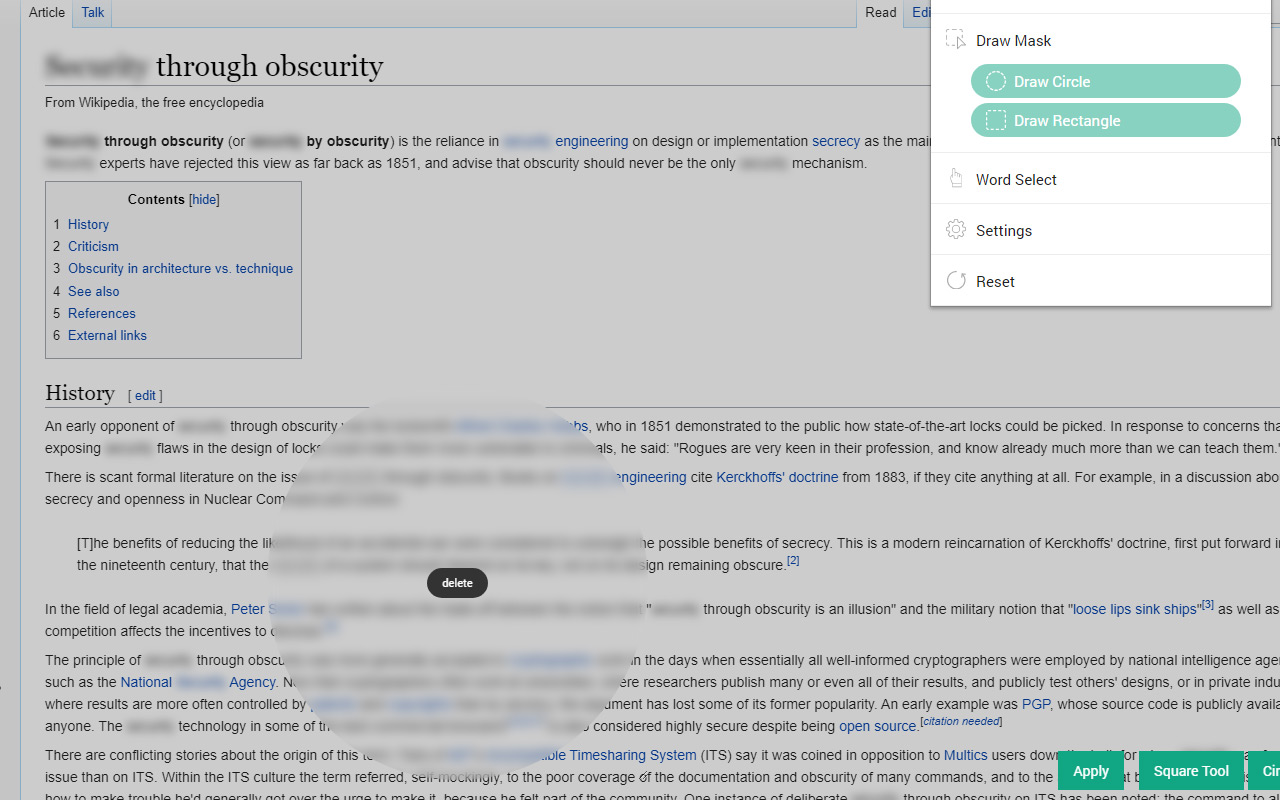
Task: Click the Square Tool button
Action: pyautogui.click(x=1191, y=771)
